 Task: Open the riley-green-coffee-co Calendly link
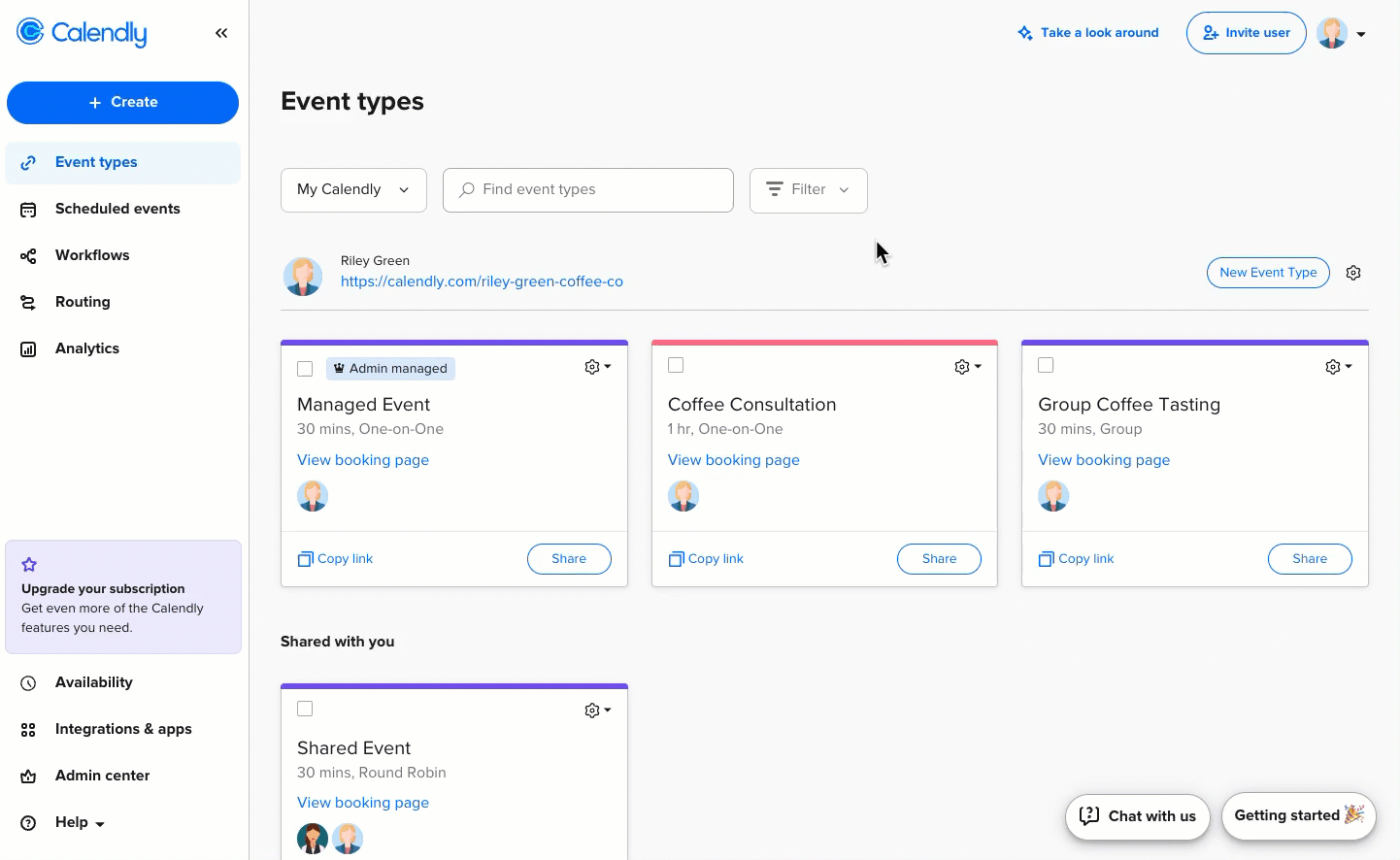(x=482, y=281)
